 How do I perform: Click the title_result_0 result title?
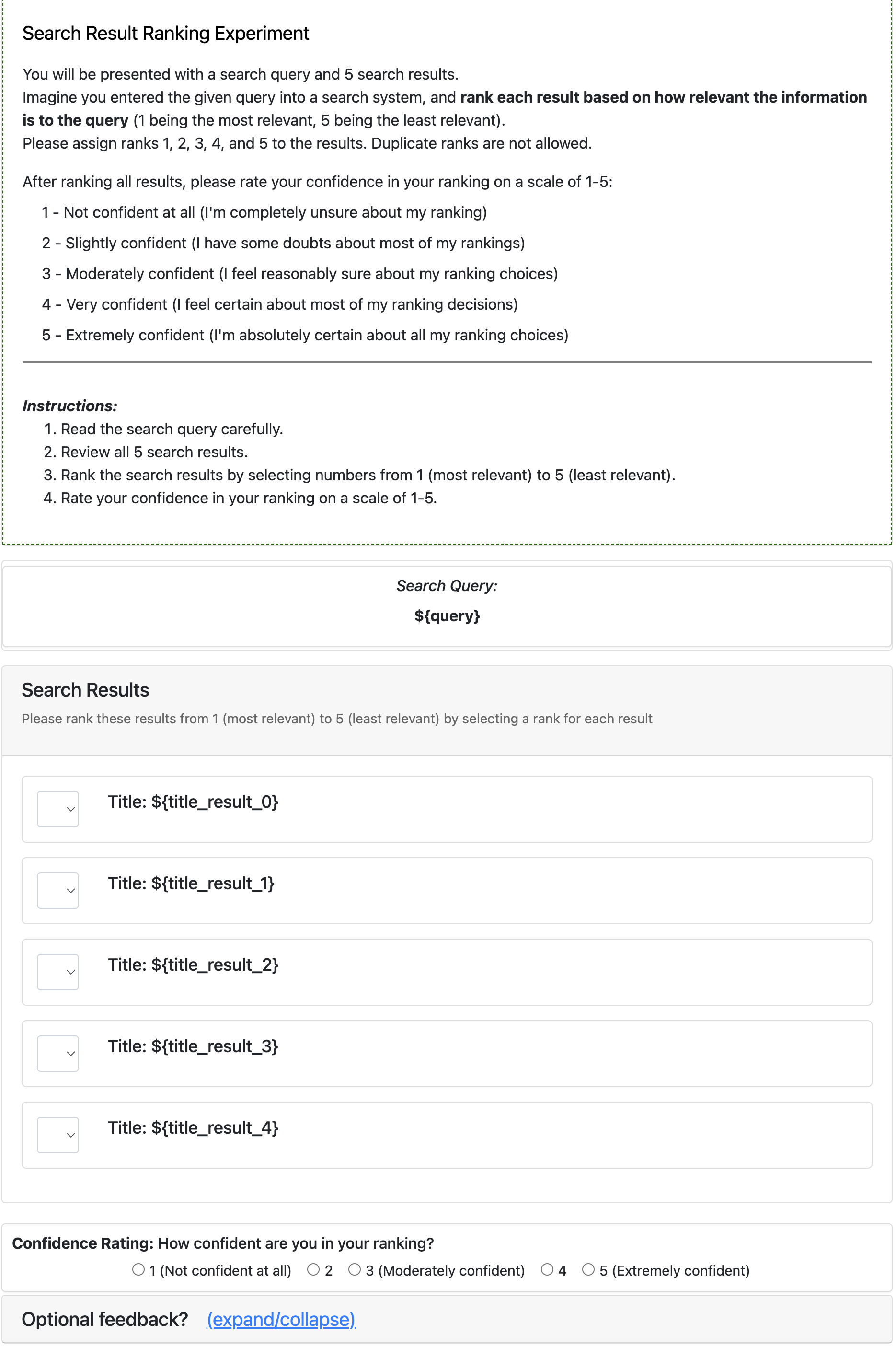(193, 801)
